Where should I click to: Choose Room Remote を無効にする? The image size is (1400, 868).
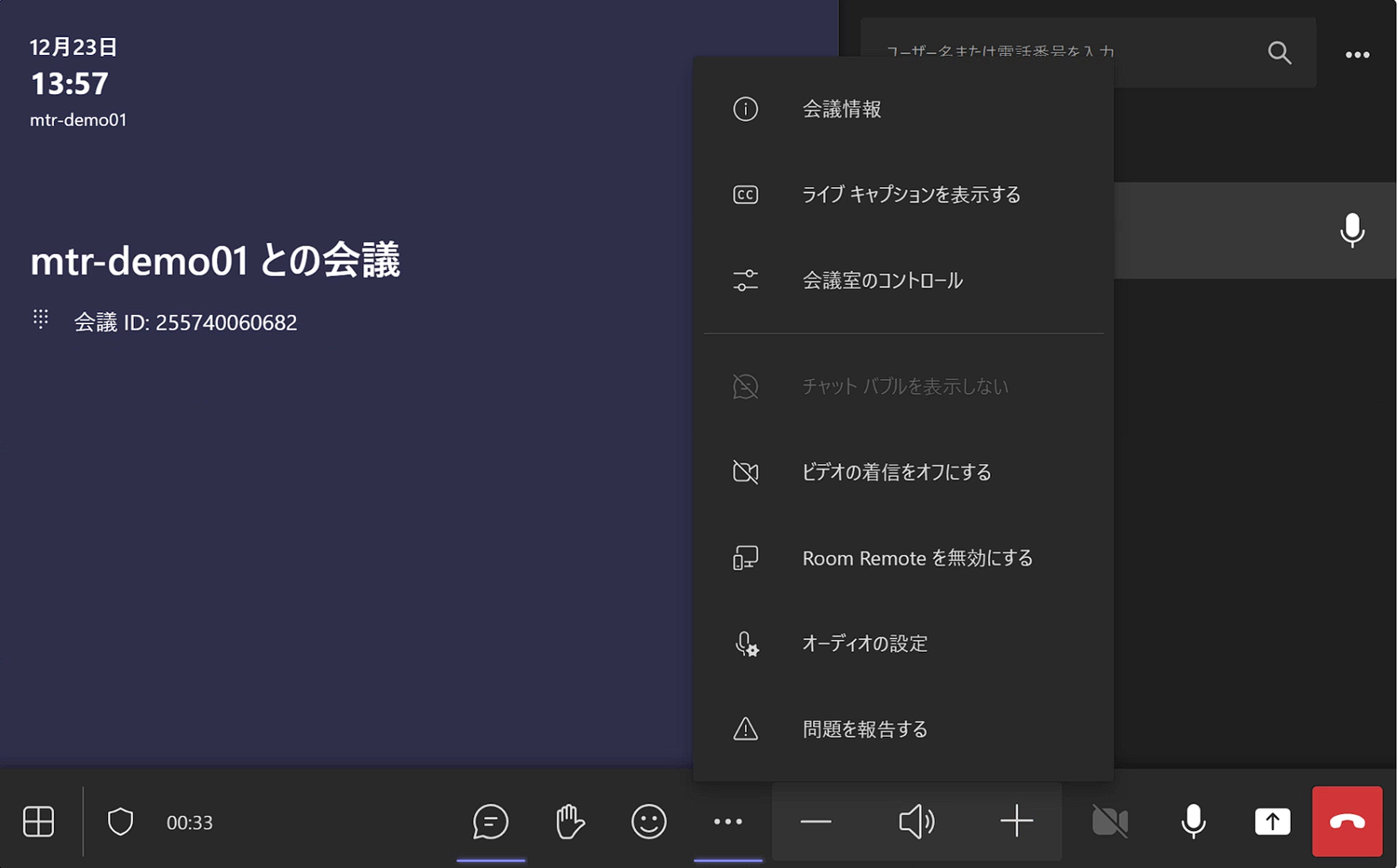(903, 557)
